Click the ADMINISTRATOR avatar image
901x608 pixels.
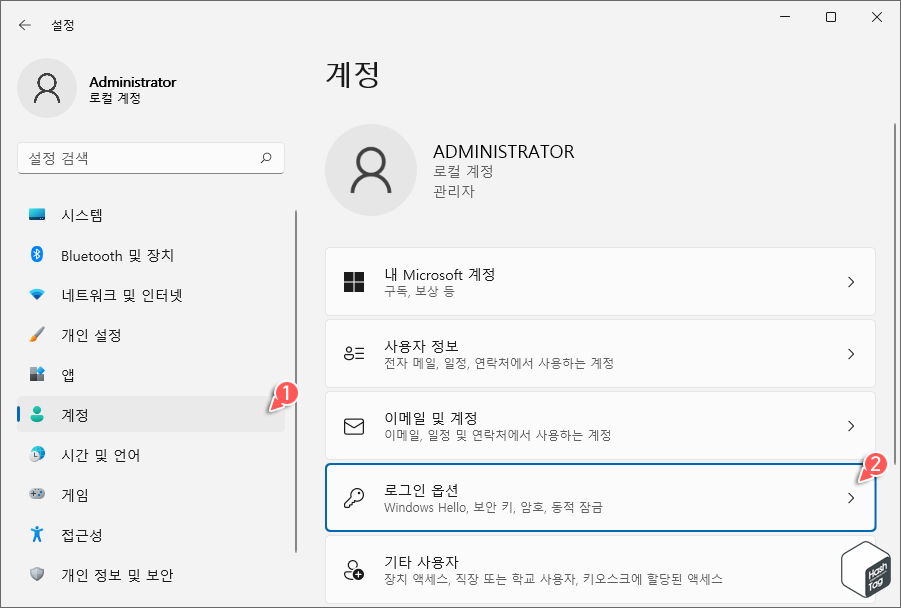(x=370, y=170)
